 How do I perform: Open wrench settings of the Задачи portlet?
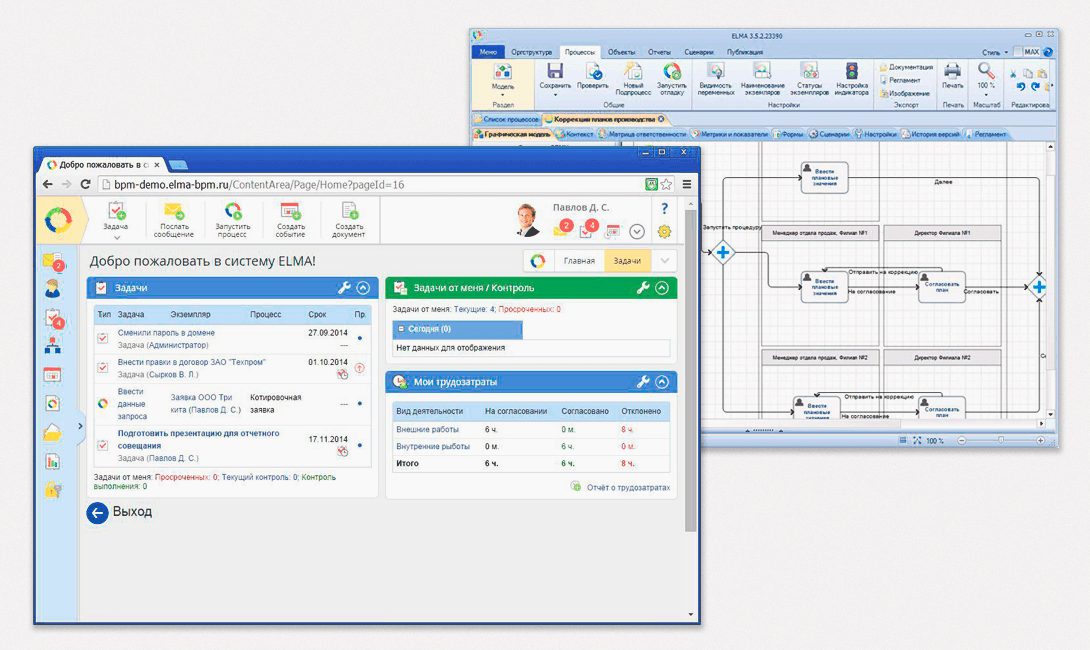(344, 288)
